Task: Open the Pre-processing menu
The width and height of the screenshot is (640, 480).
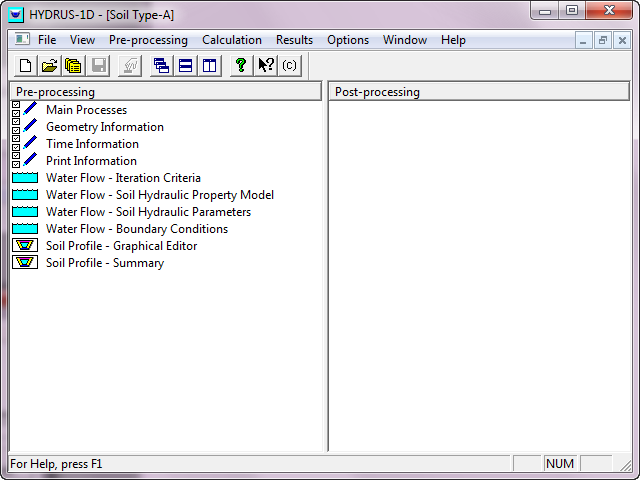Action: [x=148, y=40]
